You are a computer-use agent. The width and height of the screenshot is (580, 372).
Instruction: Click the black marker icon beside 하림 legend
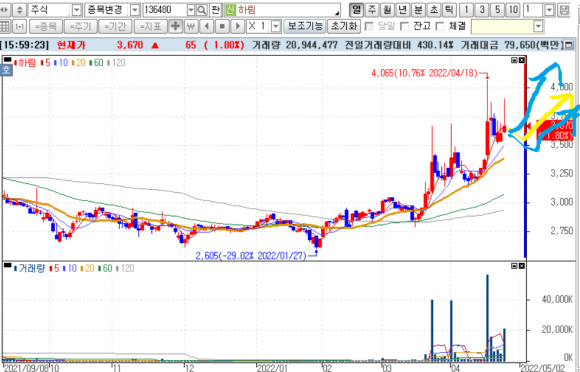coord(7,59)
